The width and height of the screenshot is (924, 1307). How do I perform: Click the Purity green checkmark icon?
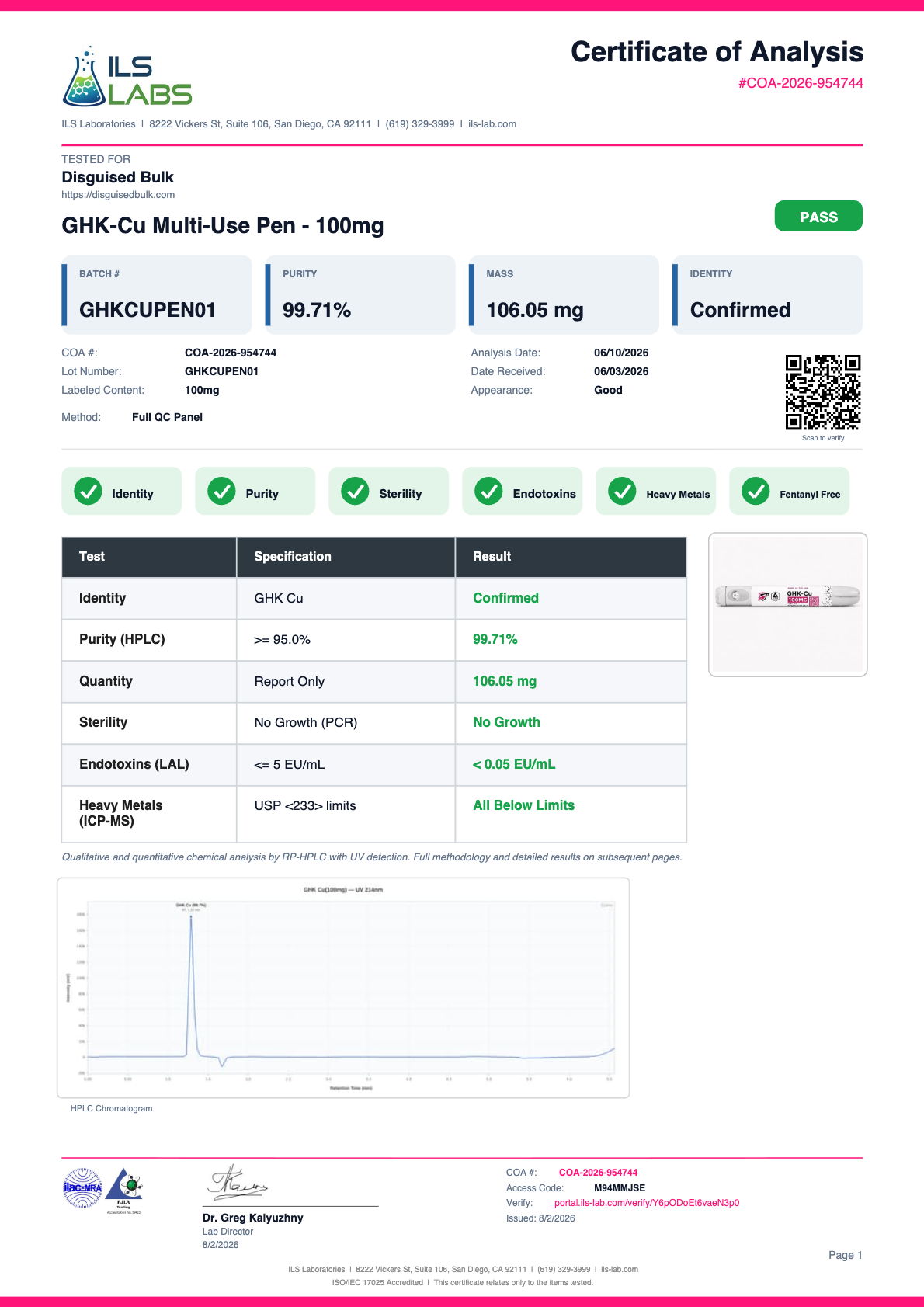click(x=221, y=491)
